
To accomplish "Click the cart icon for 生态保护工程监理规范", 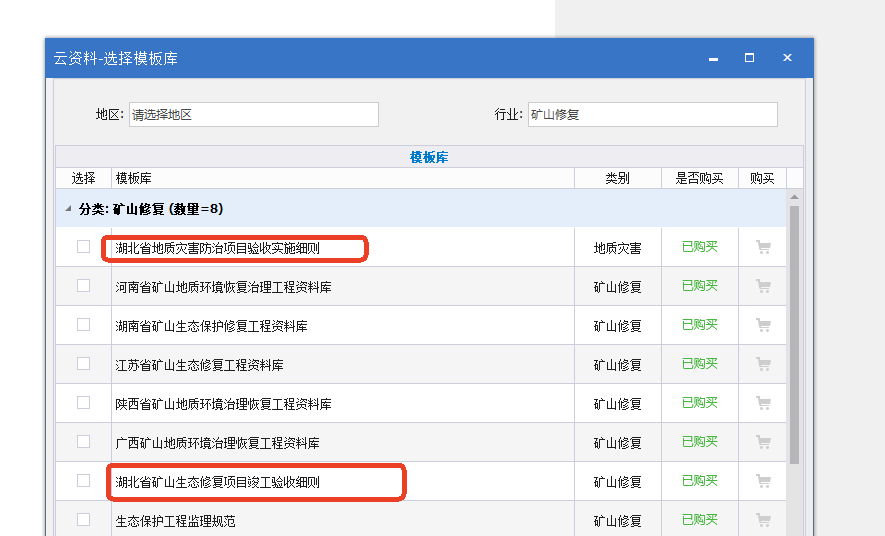I will [x=764, y=521].
